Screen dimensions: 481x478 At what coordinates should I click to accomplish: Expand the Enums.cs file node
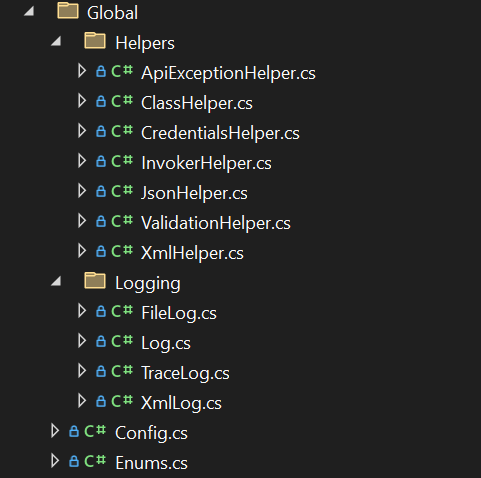coord(55,461)
